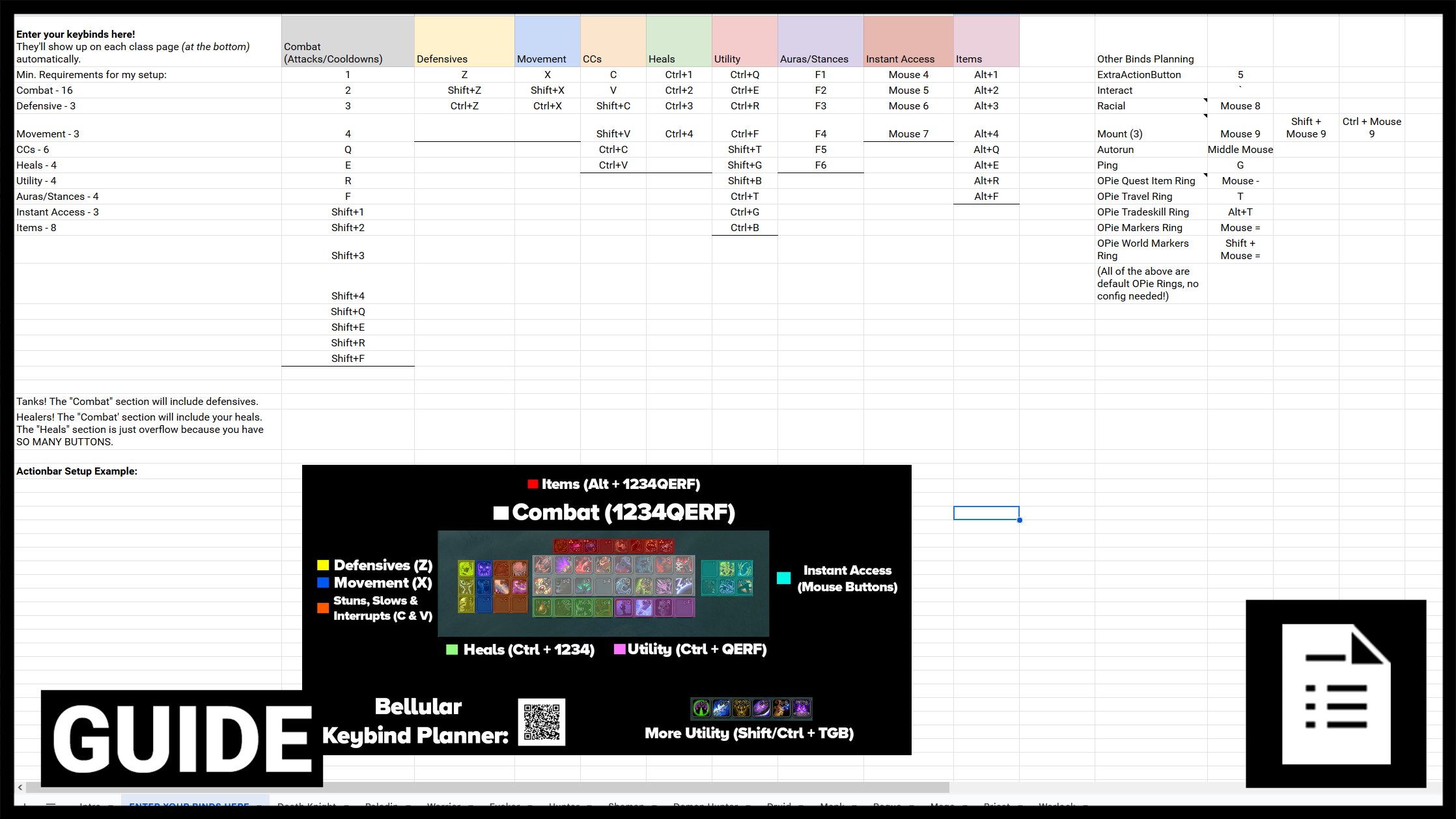
Task: Select the yellow Defensives color square
Action: click(x=324, y=564)
